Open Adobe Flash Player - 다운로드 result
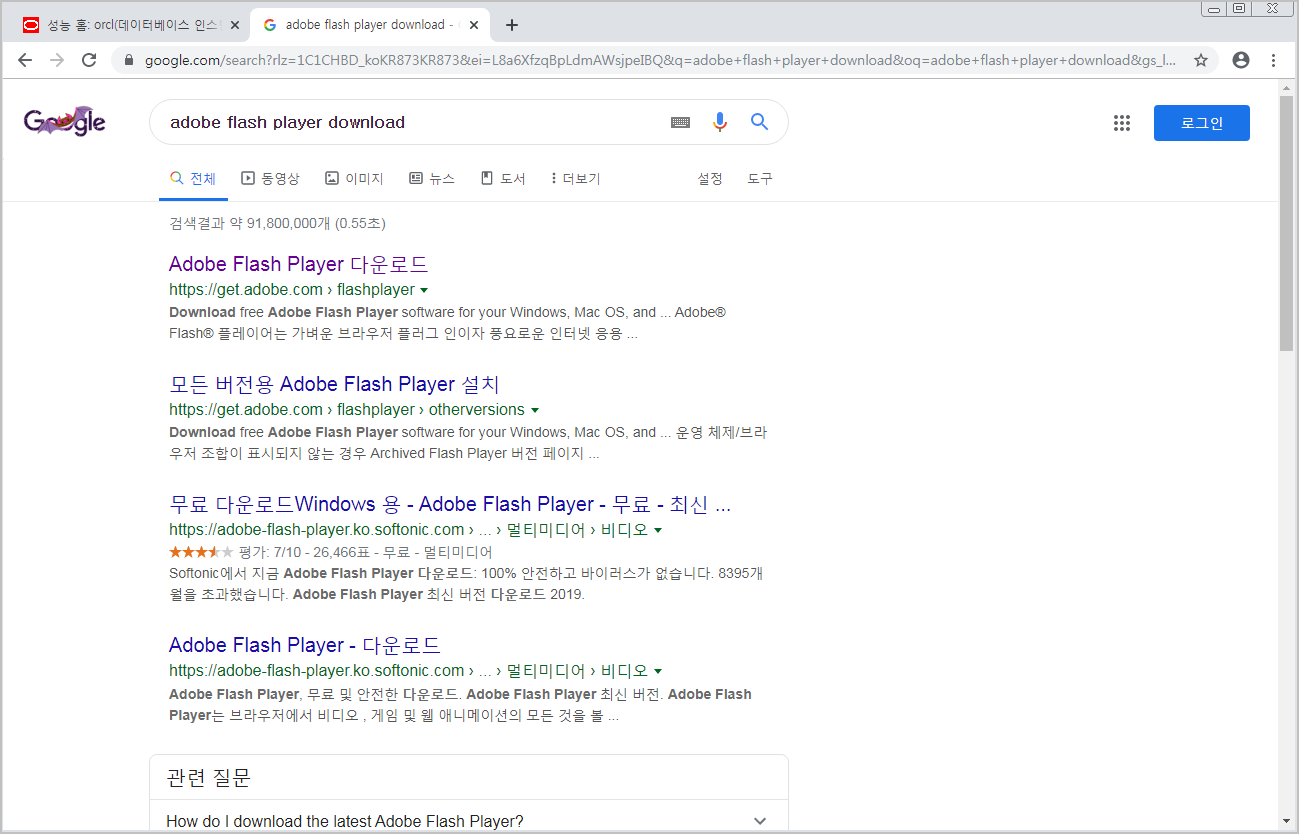This screenshot has height=834, width=1299. click(x=305, y=645)
